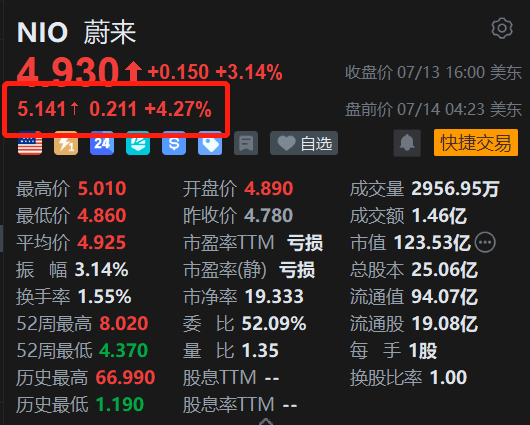Click 每手 value 1股
Screen dimensions: 530x425
click(423, 350)
